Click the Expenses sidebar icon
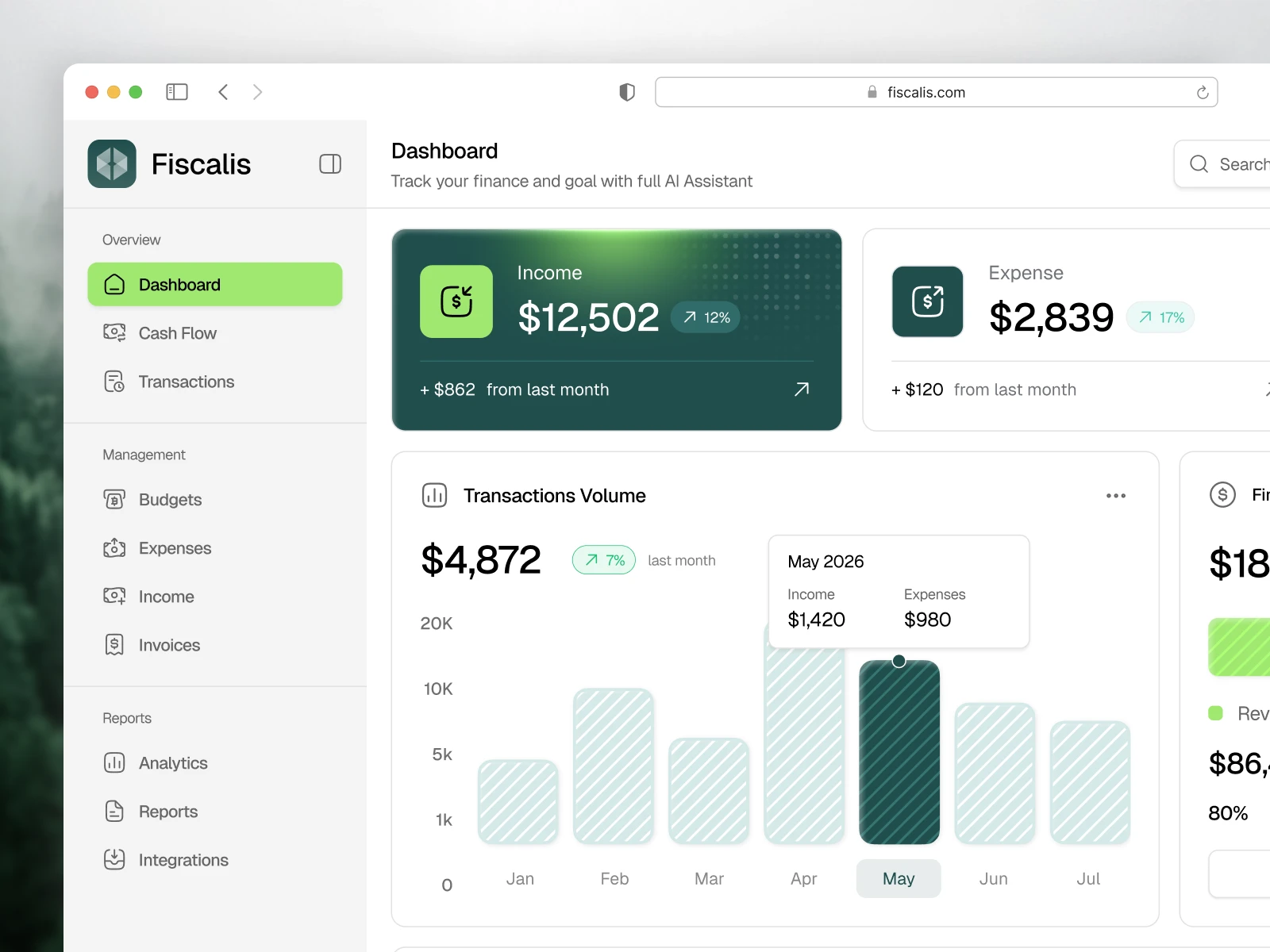This screenshot has height=952, width=1270. point(114,548)
